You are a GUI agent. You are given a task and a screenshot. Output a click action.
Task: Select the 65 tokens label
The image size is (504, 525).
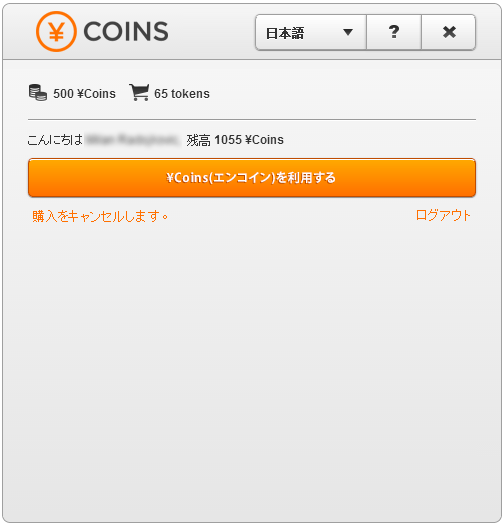[x=182, y=94]
